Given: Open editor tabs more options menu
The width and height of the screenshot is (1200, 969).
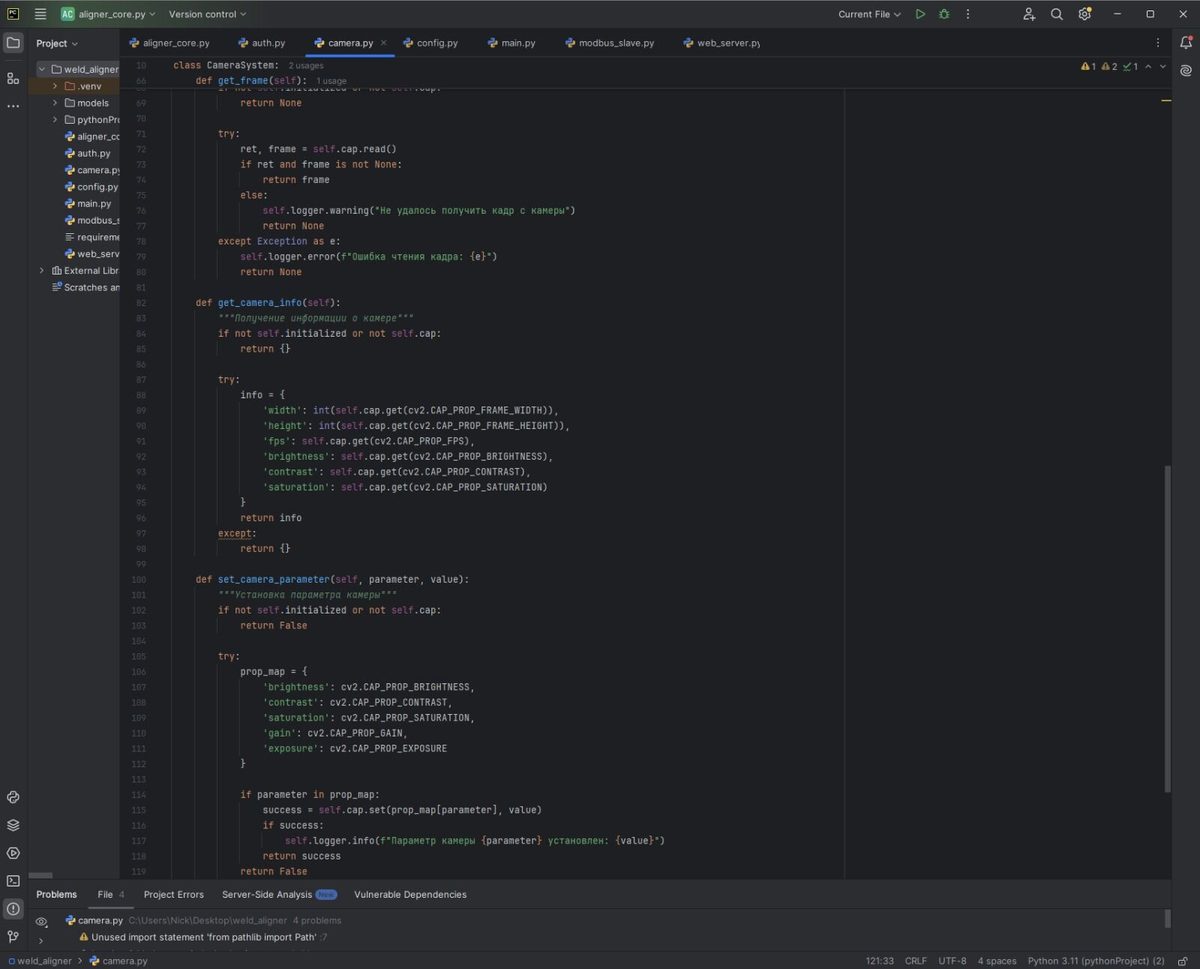Looking at the screenshot, I should coord(1158,43).
